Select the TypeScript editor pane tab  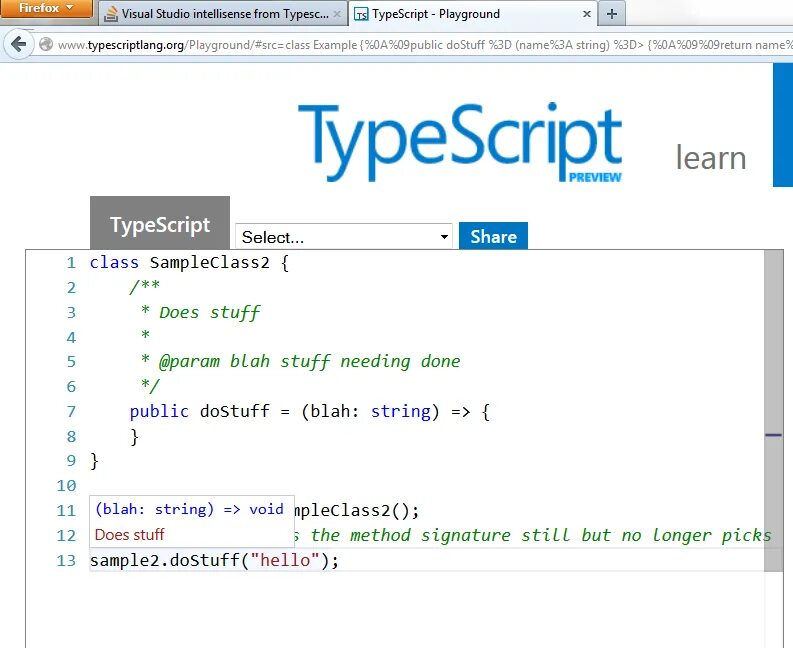(x=160, y=223)
